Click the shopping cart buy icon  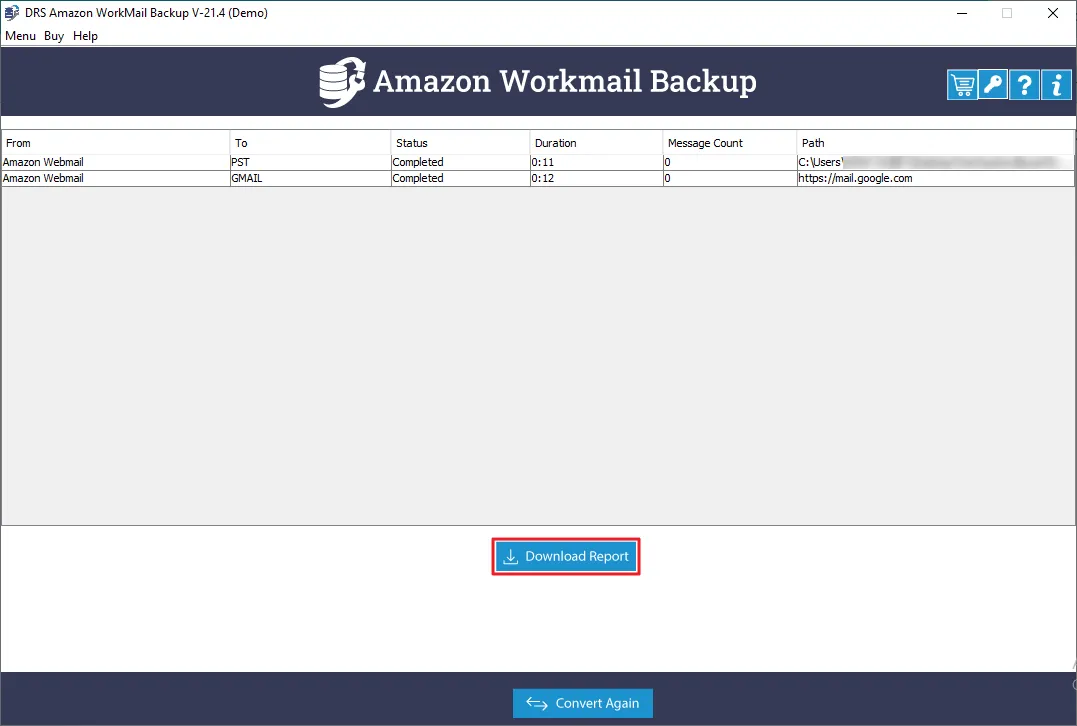pos(962,85)
